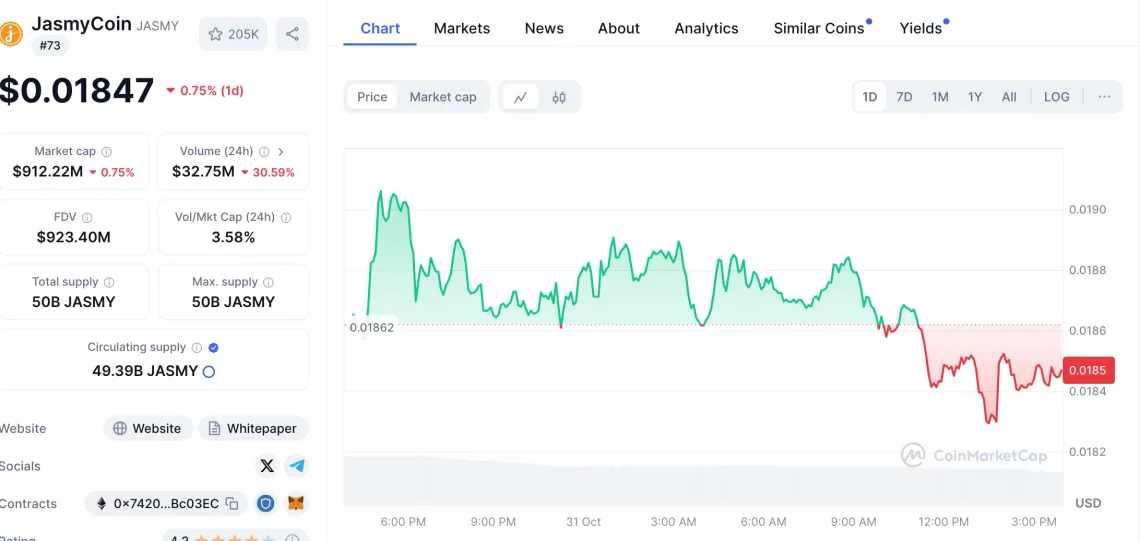Click the $923.40M FDV value
1140x541 pixels.
(73, 237)
